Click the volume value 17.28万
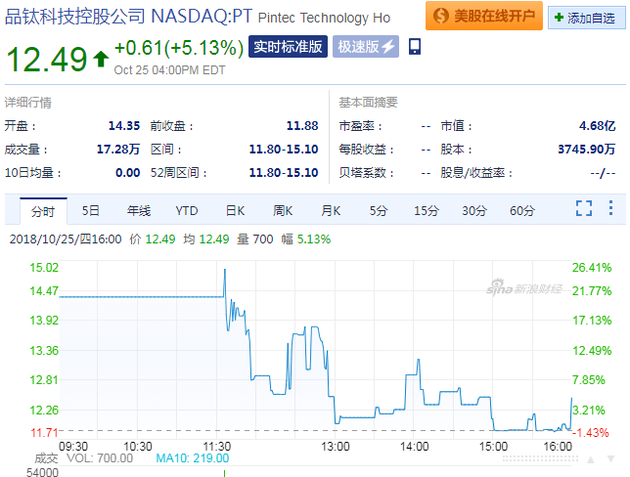 118,149
